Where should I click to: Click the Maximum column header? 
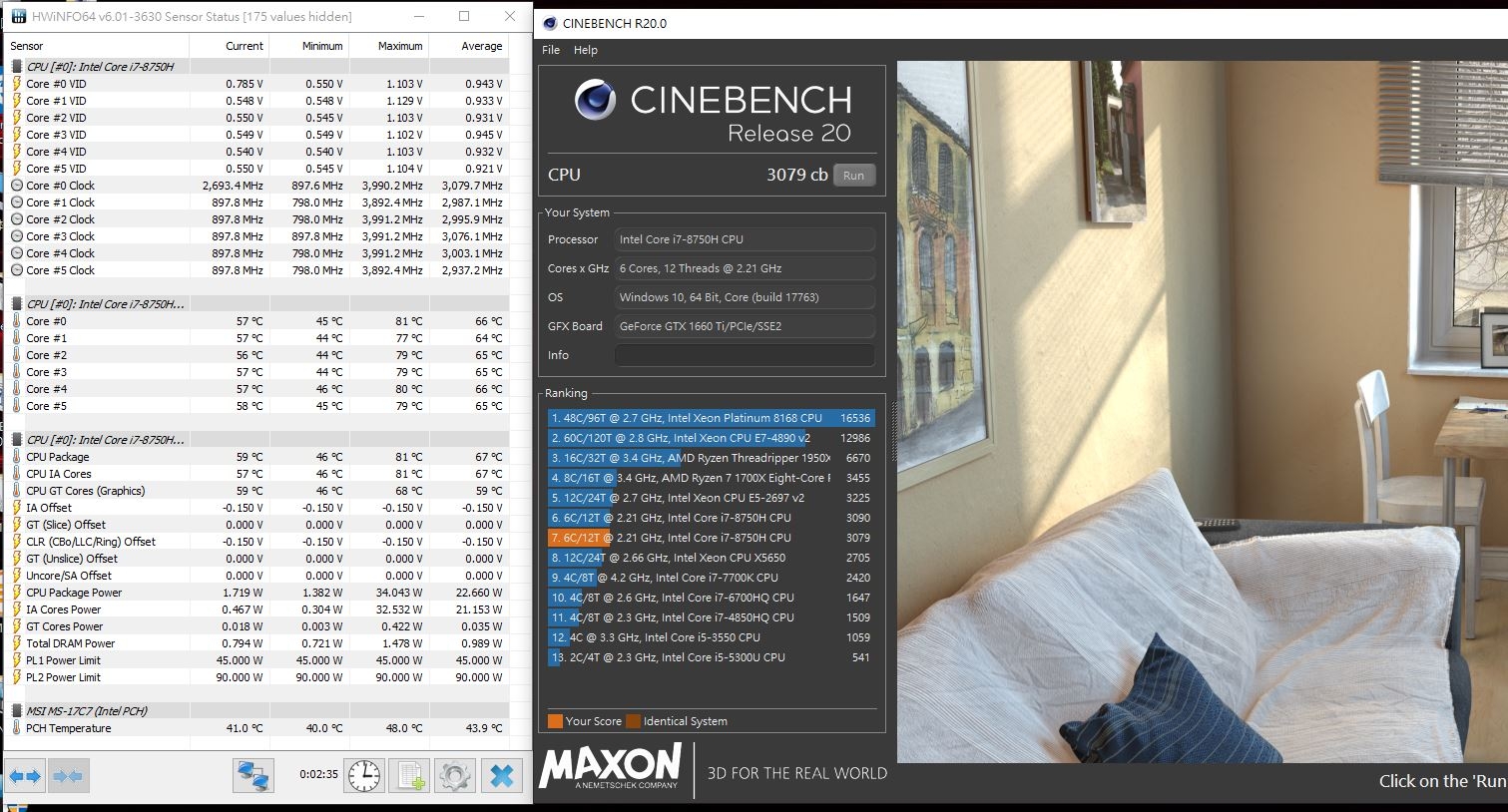(388, 46)
